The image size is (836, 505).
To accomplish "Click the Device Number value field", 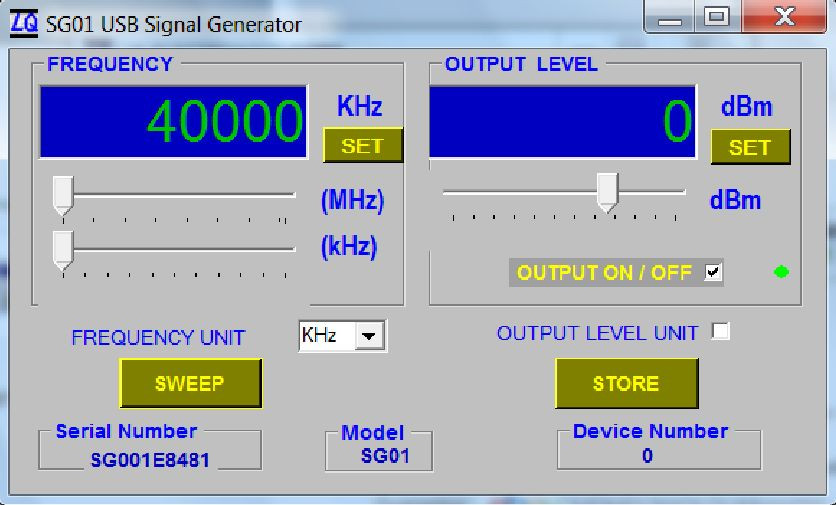I will click(x=659, y=451).
